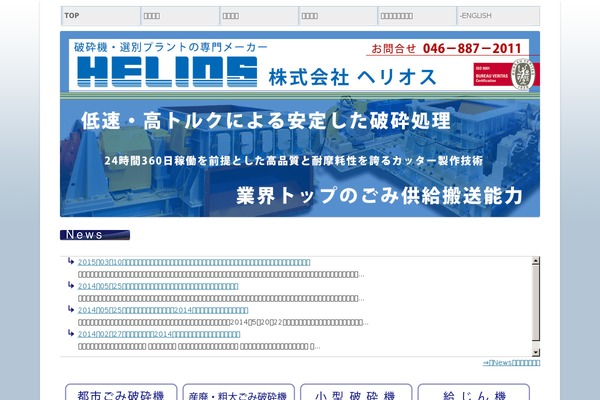
Task: Click the 046-887-2011 inquiry phone number
Action: (472, 49)
